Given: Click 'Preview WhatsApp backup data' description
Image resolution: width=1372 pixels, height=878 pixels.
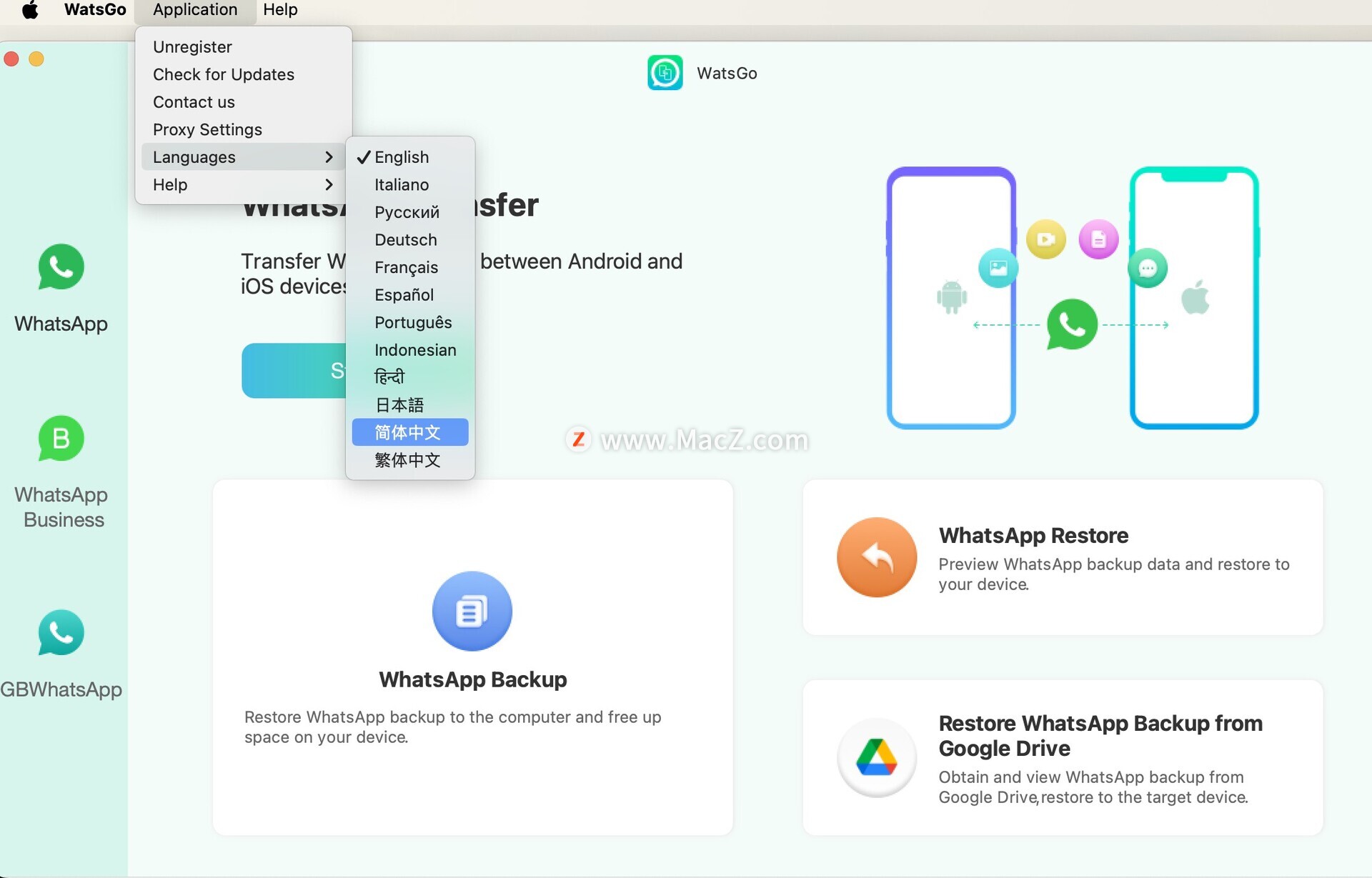Looking at the screenshot, I should pyautogui.click(x=1114, y=574).
